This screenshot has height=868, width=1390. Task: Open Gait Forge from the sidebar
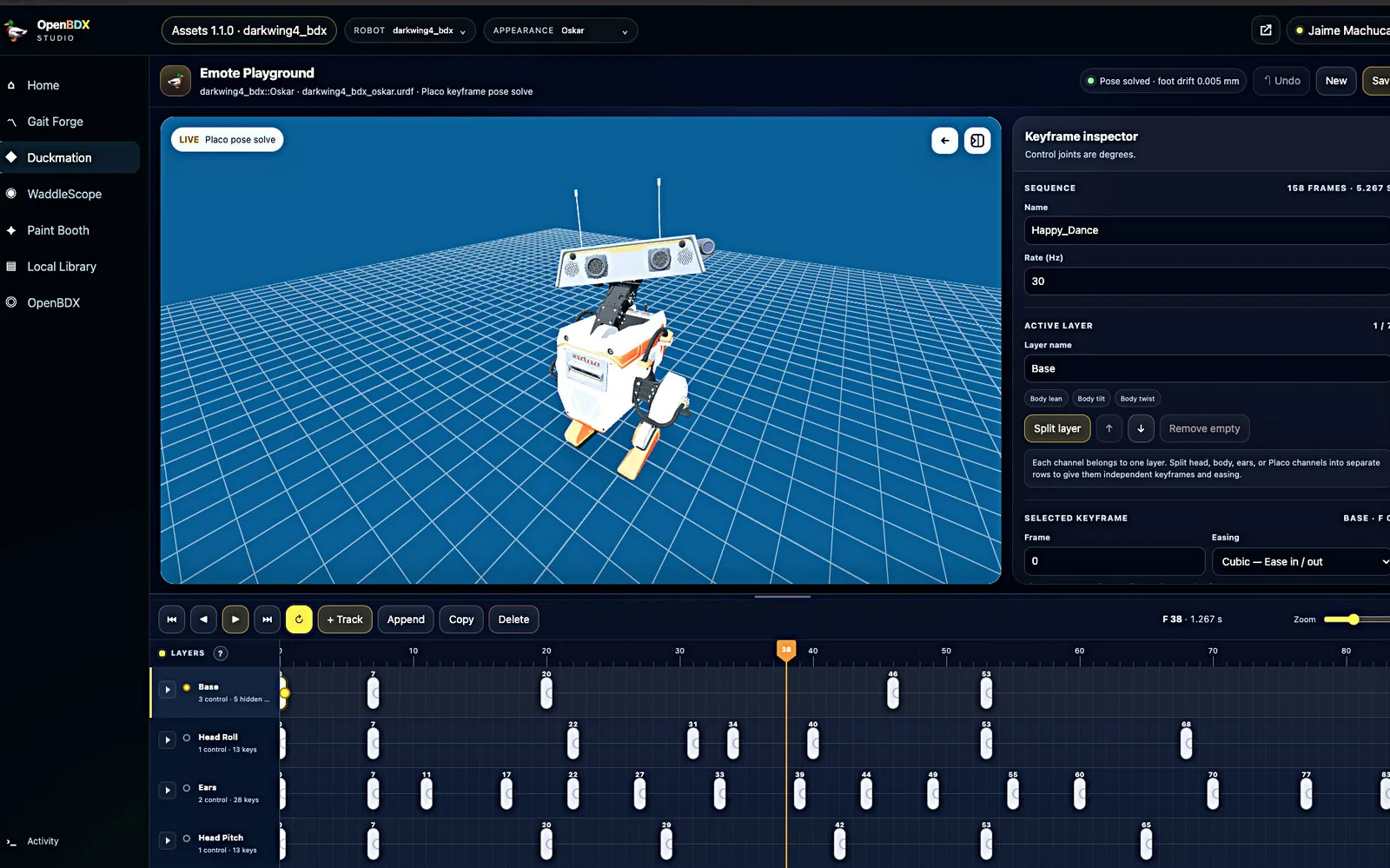click(x=69, y=122)
